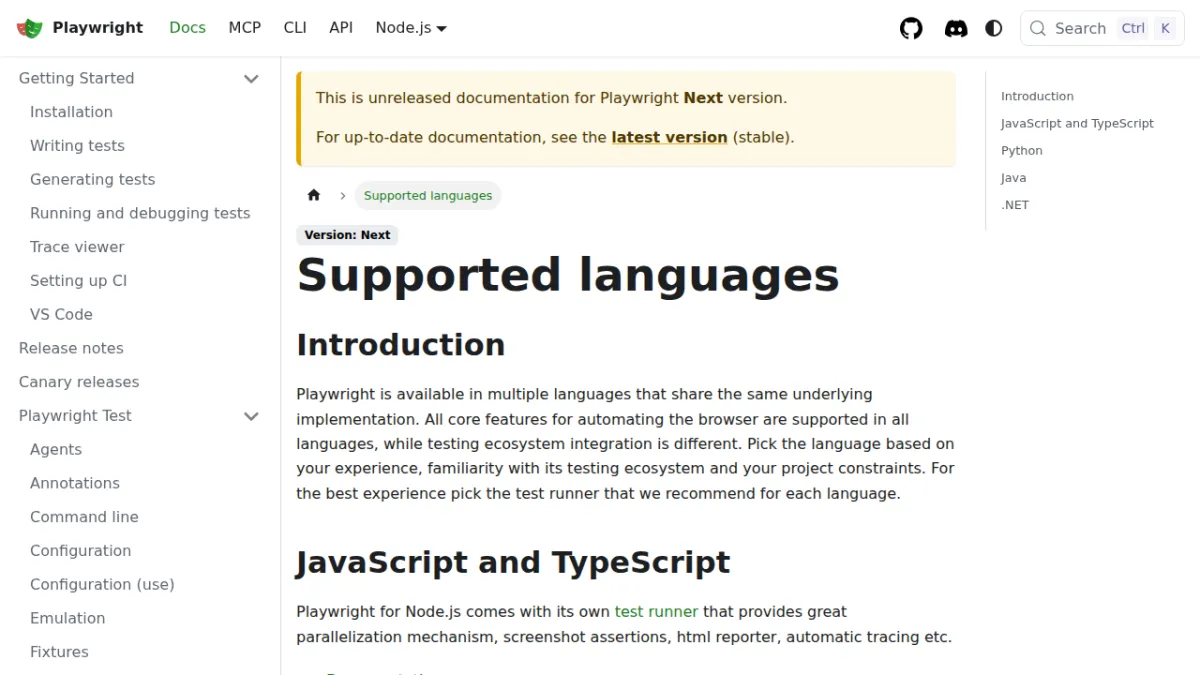Select Playwright Test category label
Image resolution: width=1200 pixels, height=675 pixels.
(75, 416)
